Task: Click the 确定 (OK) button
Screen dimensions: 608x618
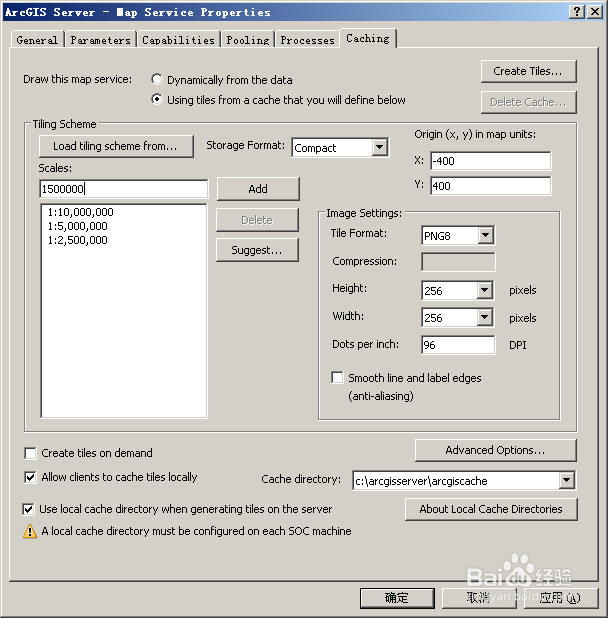Action: click(x=397, y=598)
